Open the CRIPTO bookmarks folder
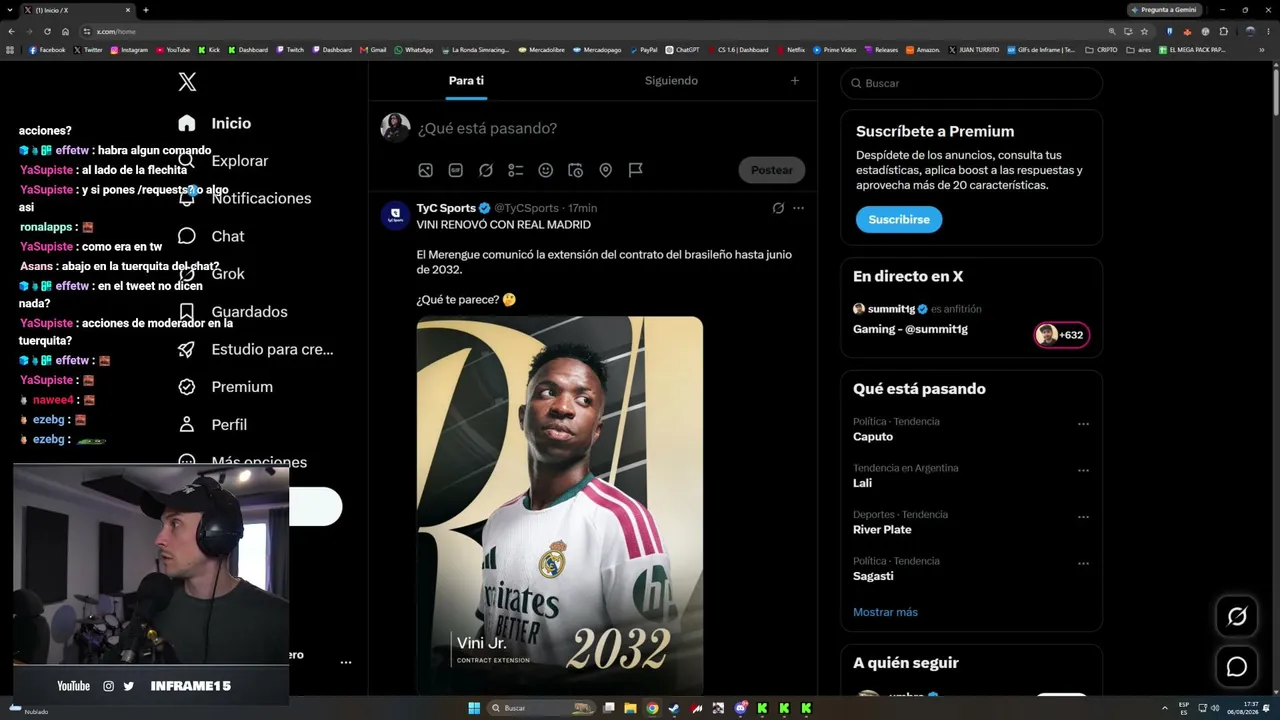This screenshot has width=1280, height=720. tap(1102, 50)
